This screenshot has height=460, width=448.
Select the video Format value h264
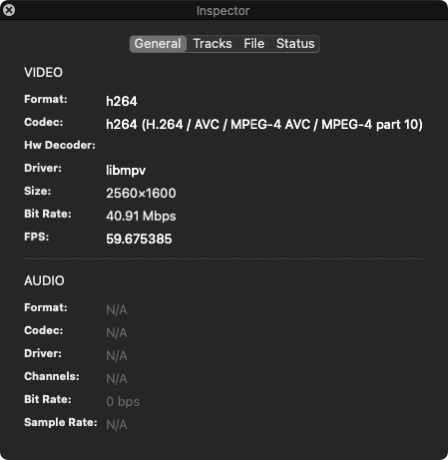(122, 101)
